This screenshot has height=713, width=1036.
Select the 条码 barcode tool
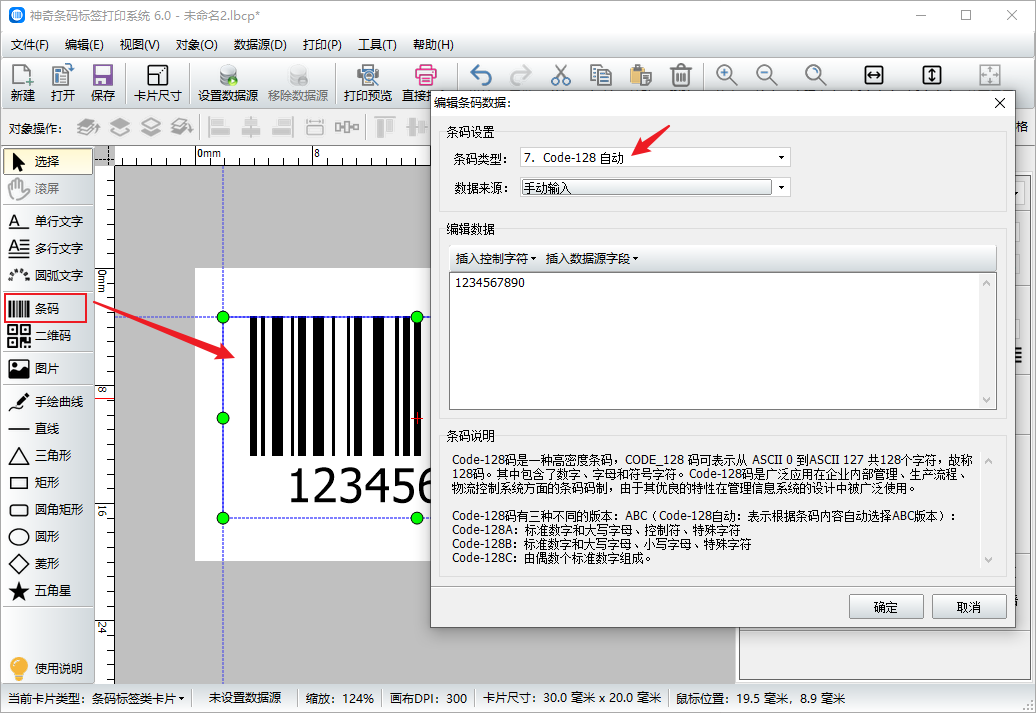pyautogui.click(x=46, y=309)
